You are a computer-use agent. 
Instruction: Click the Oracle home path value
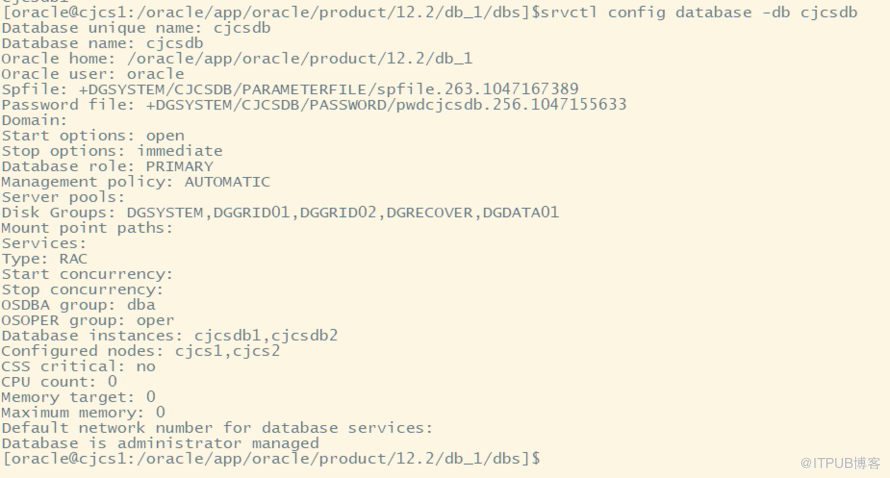click(x=300, y=58)
